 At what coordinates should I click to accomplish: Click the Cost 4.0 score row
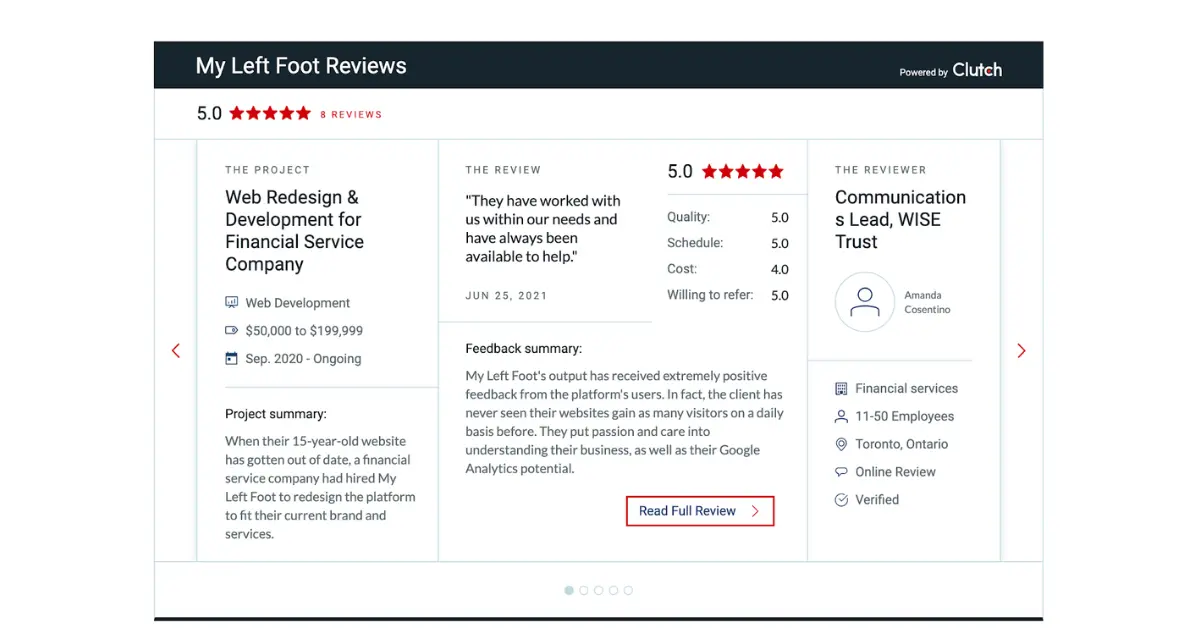[728, 269]
